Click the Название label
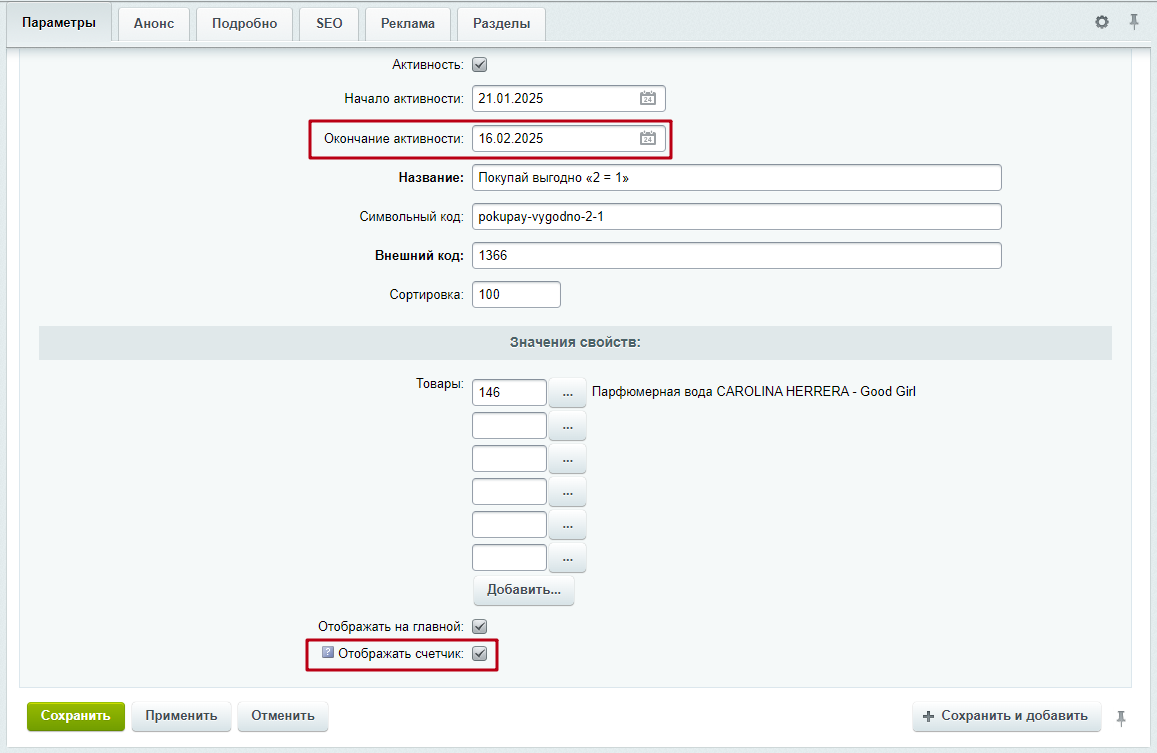The height and width of the screenshot is (753, 1157). pos(431,178)
